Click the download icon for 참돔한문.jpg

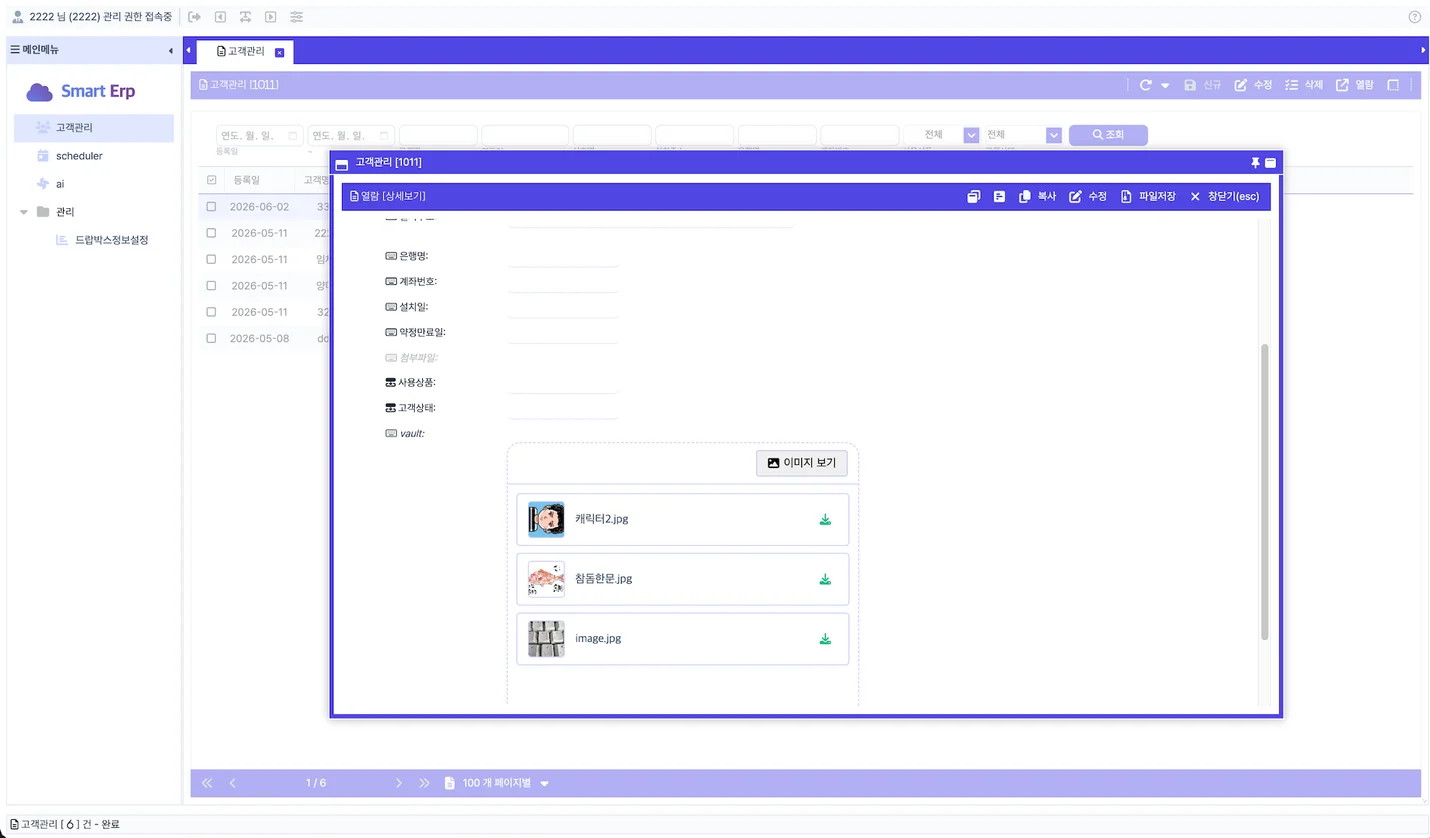click(x=825, y=579)
